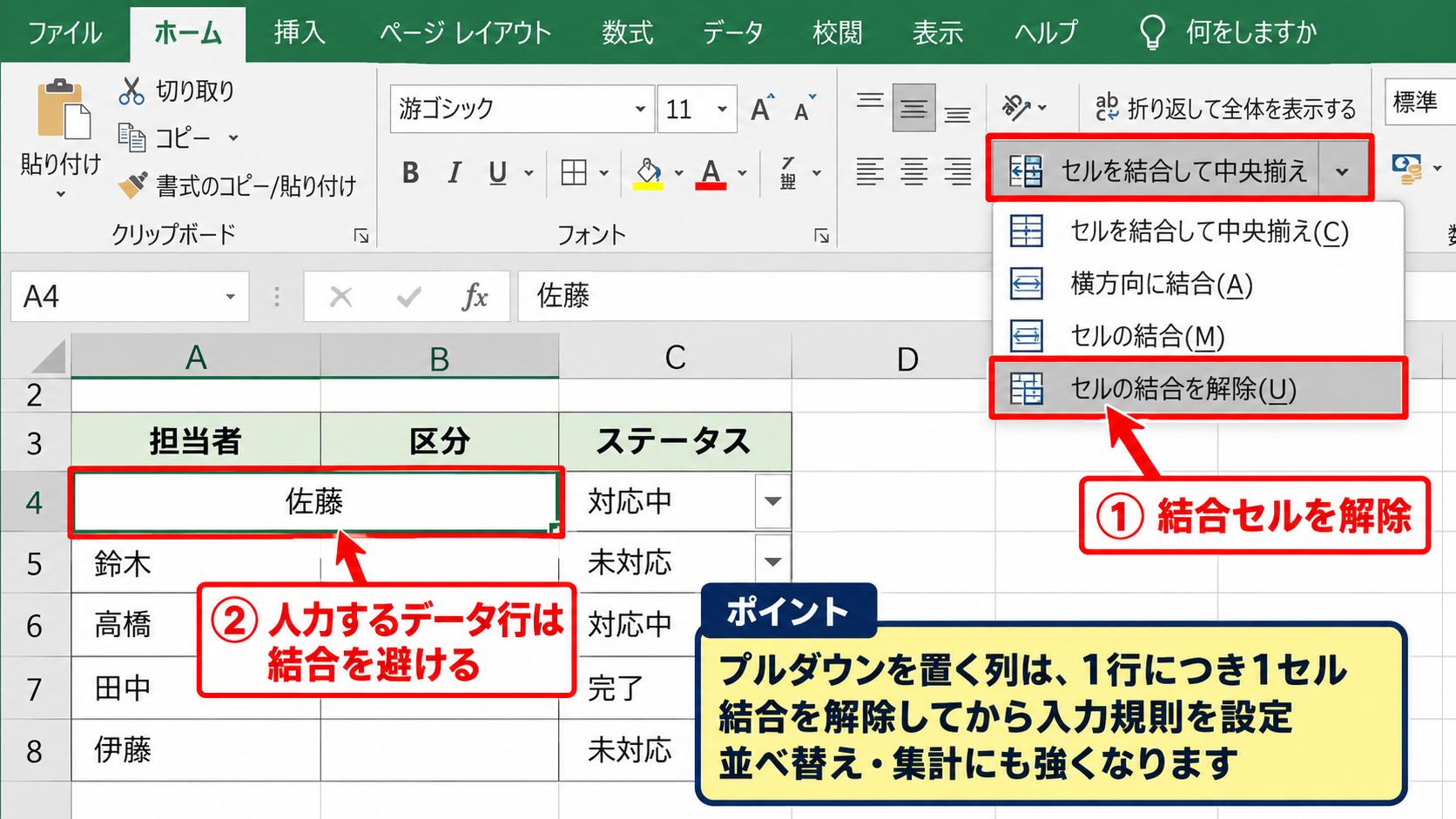Switch to the 挿入 tab

[x=300, y=32]
